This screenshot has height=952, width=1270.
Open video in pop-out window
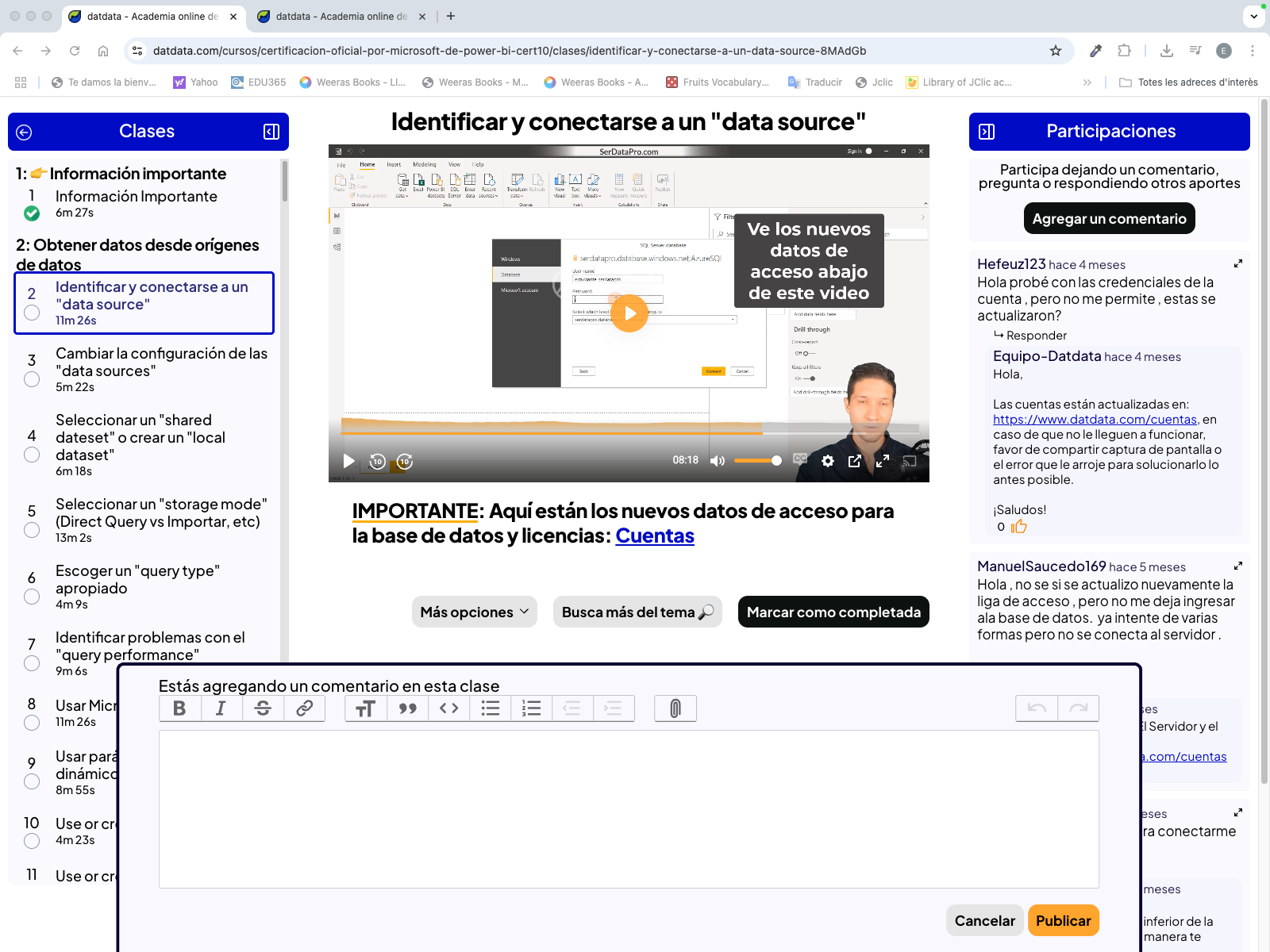[855, 461]
